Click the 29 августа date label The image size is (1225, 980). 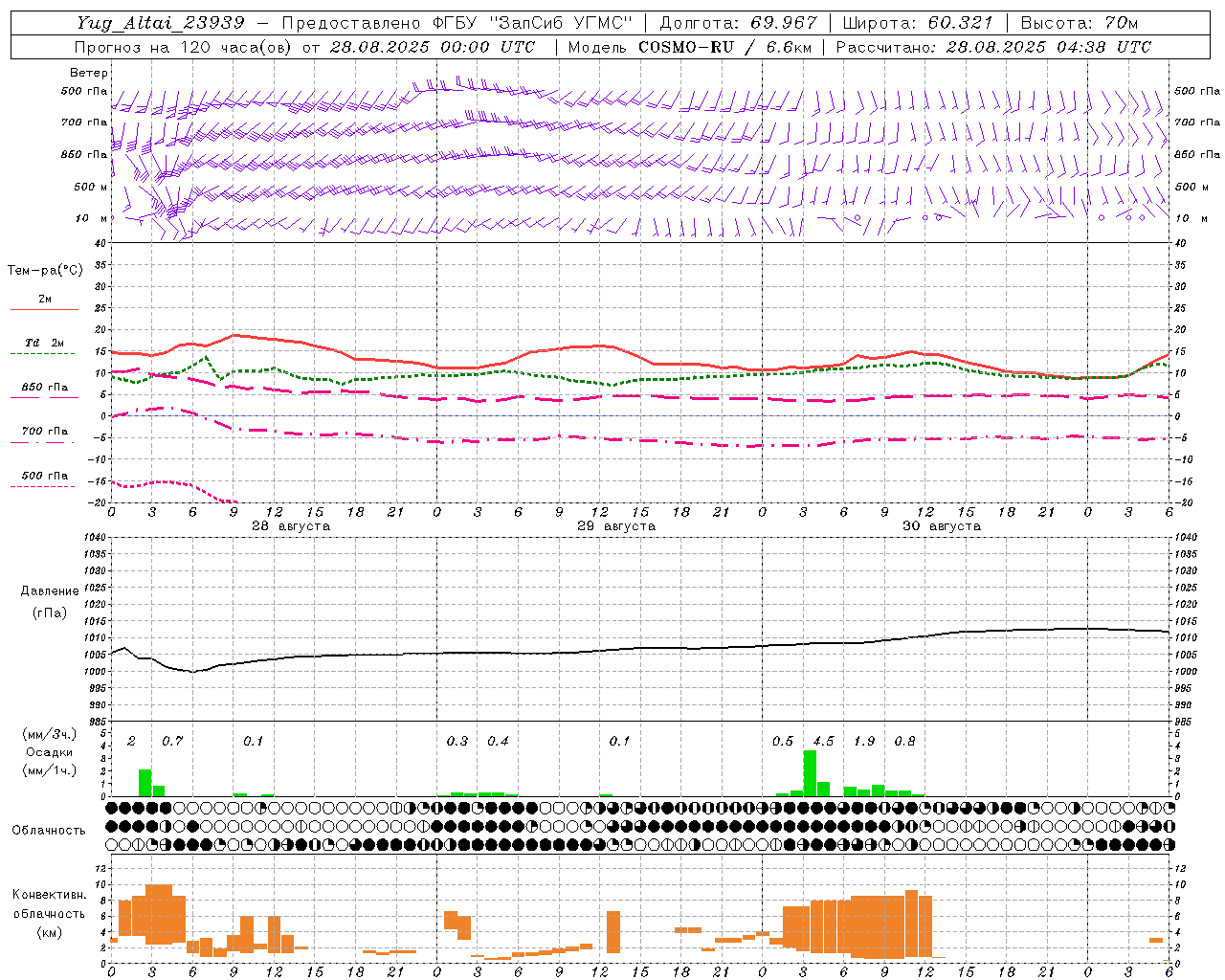point(616,526)
